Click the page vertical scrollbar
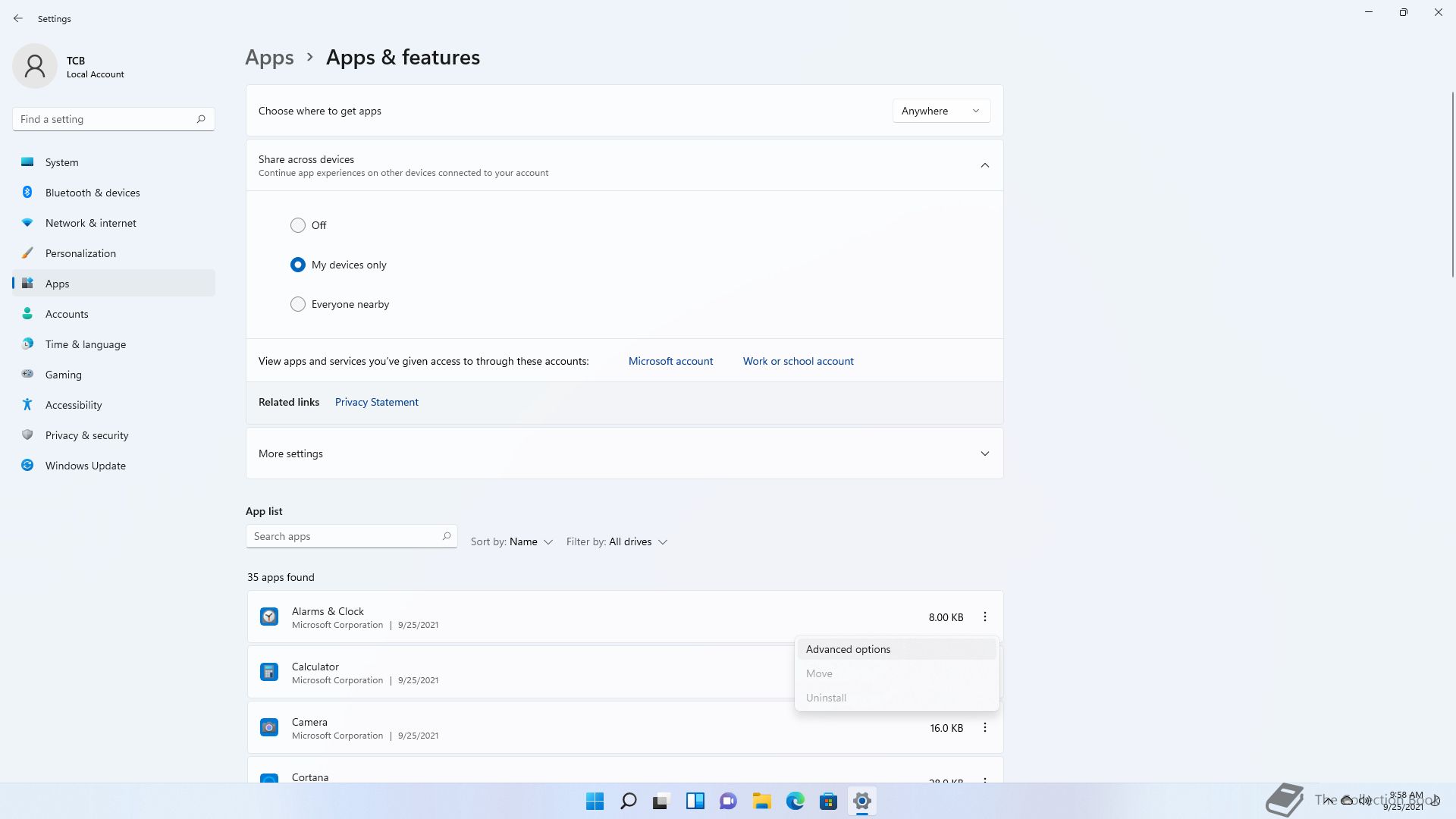 click(x=1453, y=184)
